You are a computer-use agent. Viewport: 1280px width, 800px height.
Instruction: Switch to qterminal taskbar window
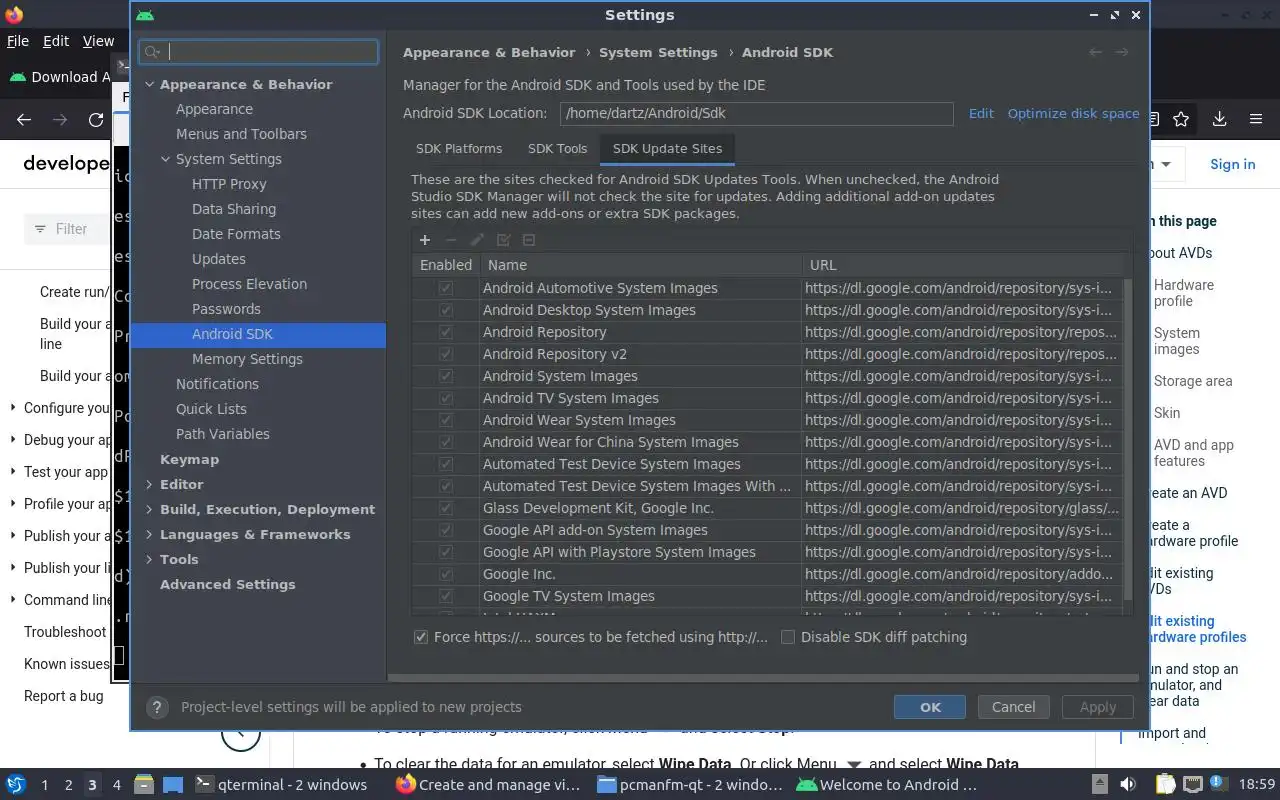[x=280, y=785]
